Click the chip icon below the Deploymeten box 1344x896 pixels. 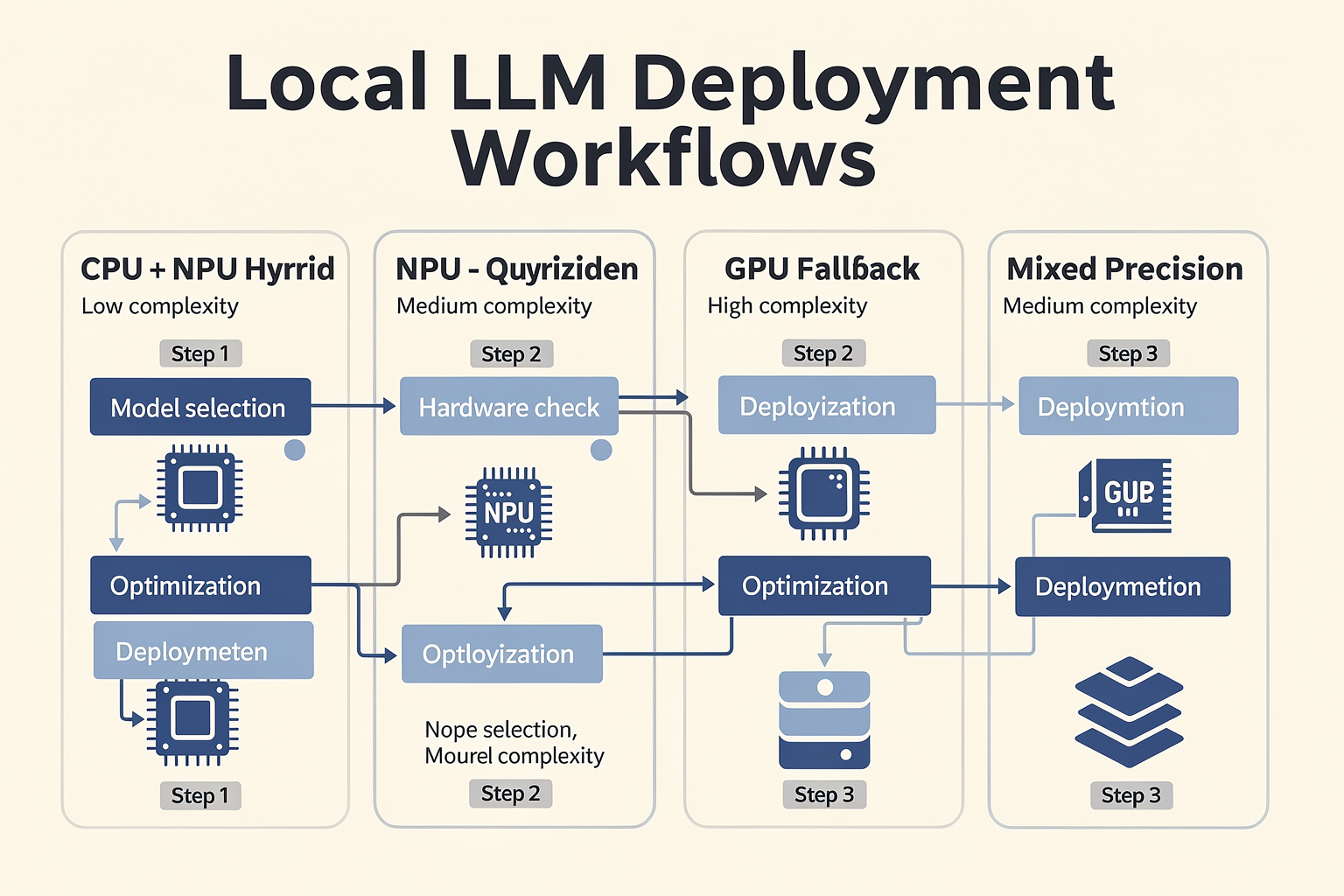point(192,724)
